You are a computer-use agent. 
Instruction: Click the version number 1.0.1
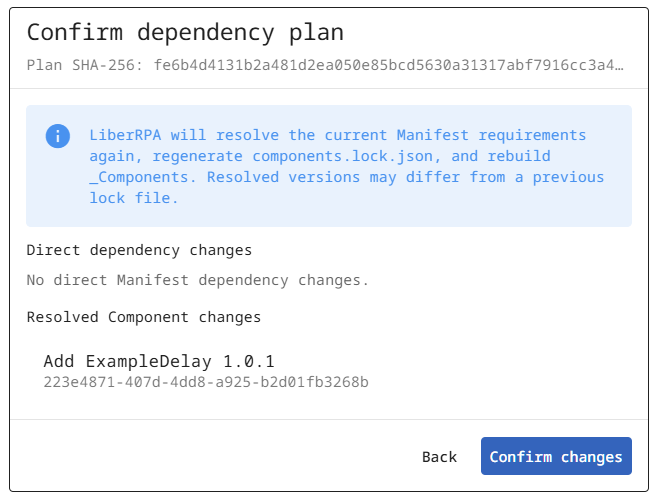(249, 361)
